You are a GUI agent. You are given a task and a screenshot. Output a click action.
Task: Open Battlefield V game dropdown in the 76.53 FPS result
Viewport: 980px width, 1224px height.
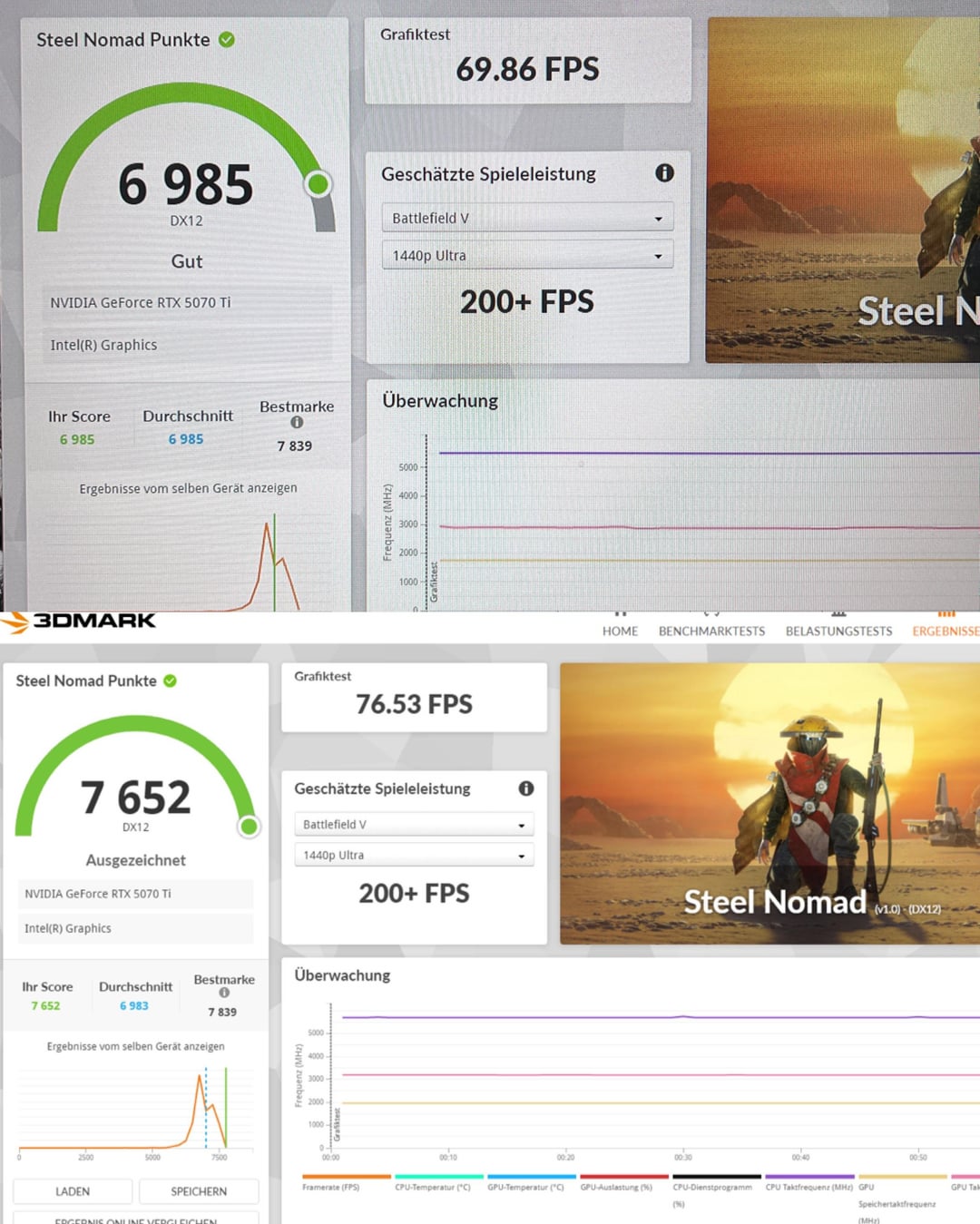click(414, 825)
